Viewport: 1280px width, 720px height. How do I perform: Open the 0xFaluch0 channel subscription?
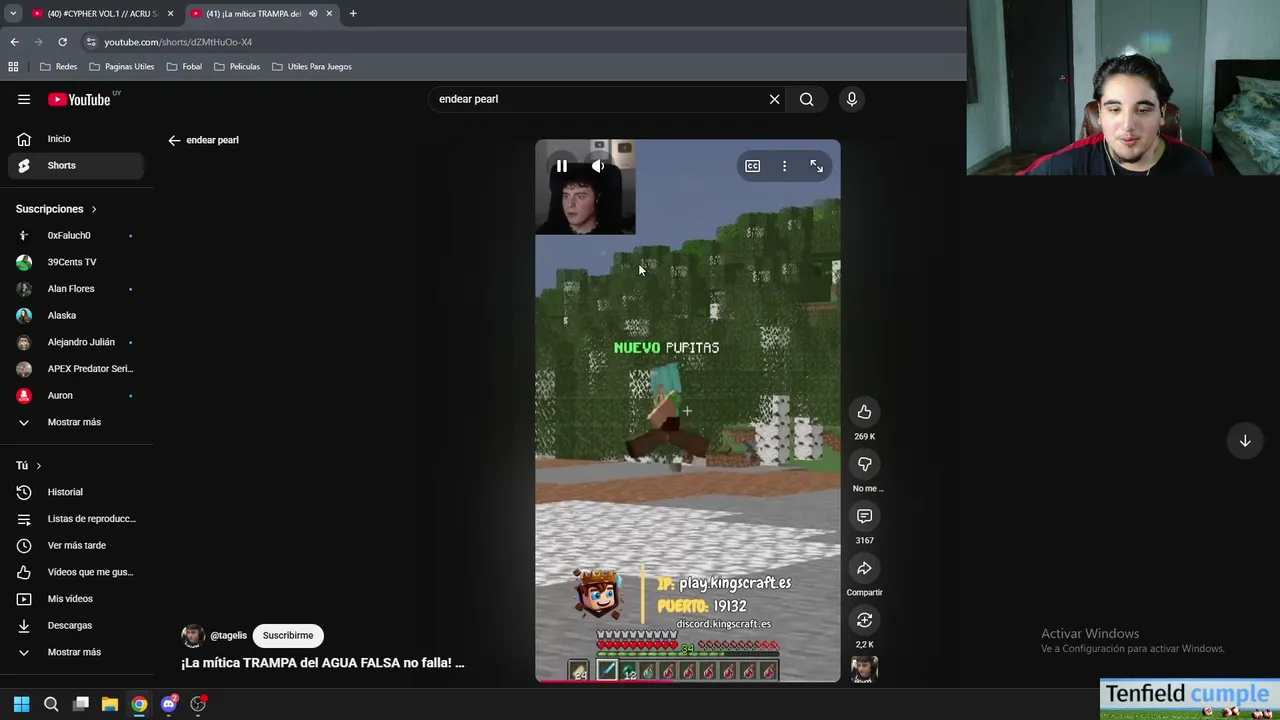77,235
